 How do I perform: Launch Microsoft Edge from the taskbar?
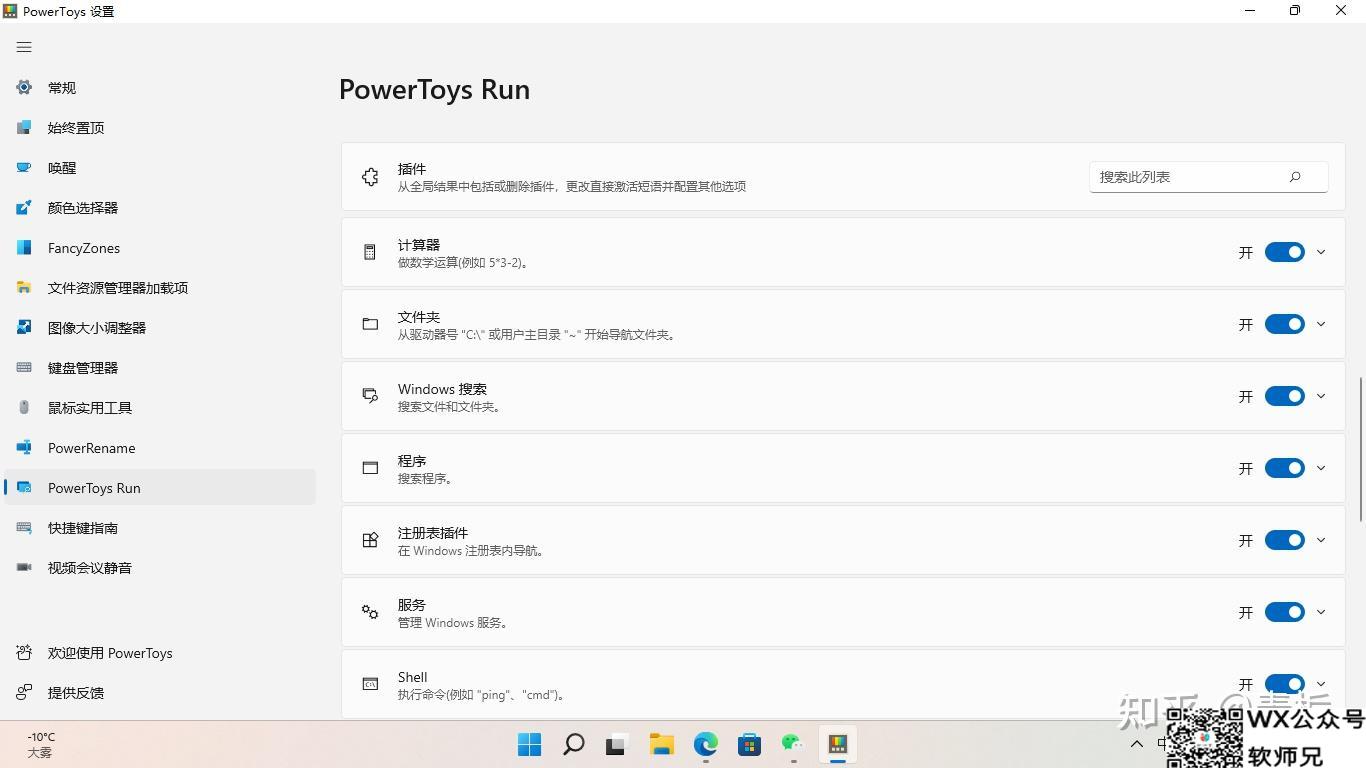pyautogui.click(x=706, y=744)
